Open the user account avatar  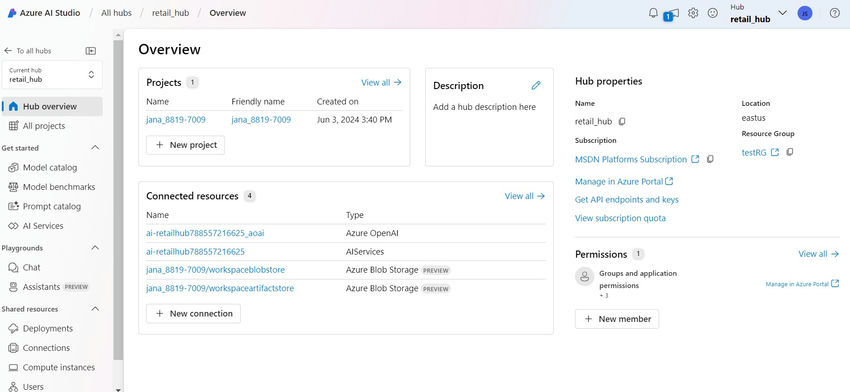(804, 13)
